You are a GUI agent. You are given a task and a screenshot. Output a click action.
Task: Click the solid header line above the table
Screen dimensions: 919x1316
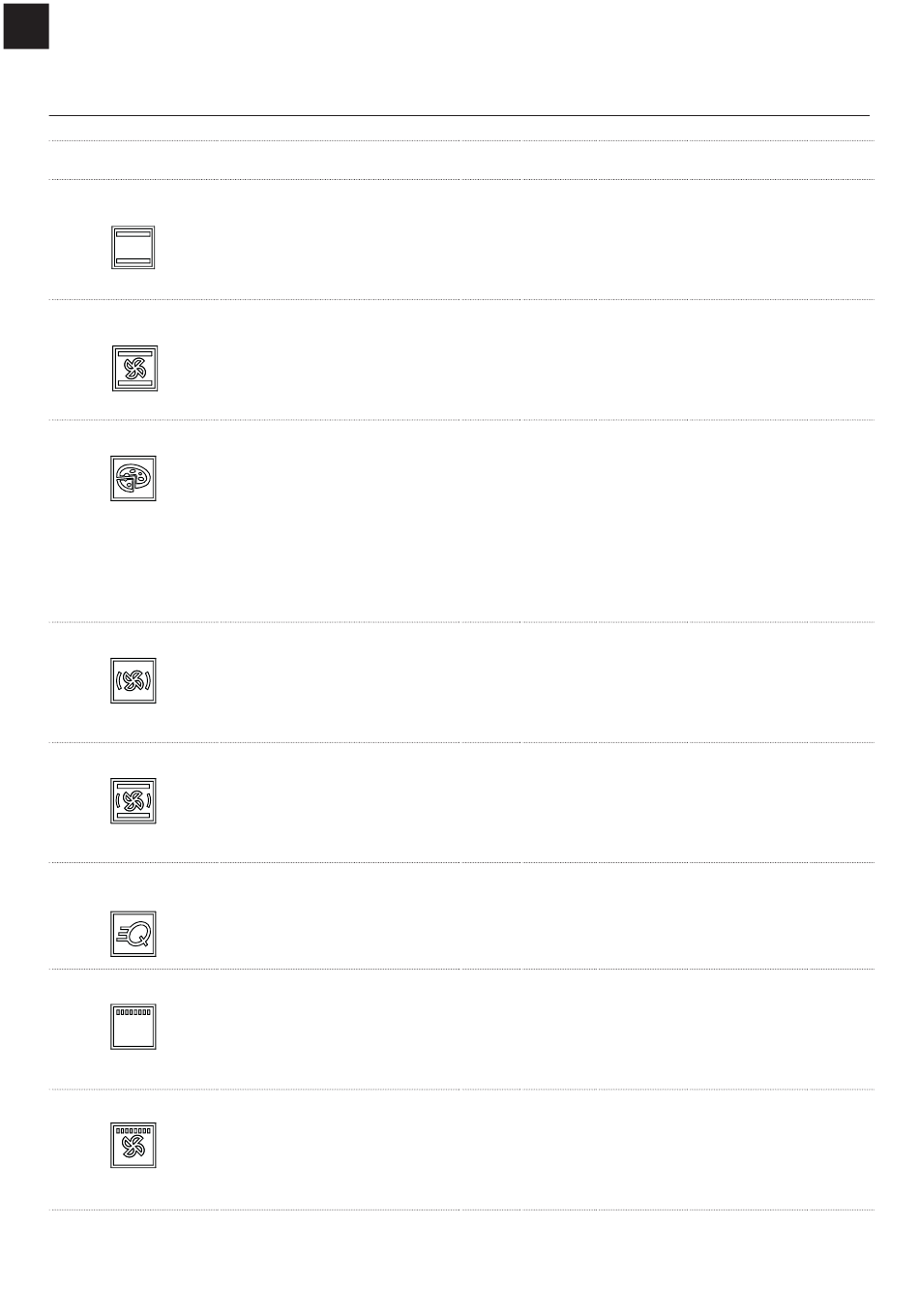point(459,115)
